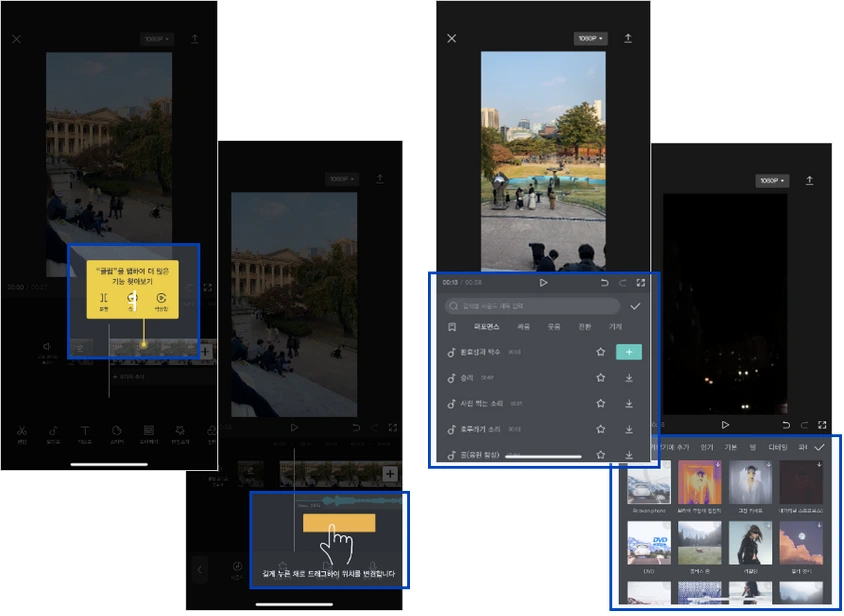Close the editor in the first phone screen
This screenshot has height=616, width=844.
(x=17, y=39)
